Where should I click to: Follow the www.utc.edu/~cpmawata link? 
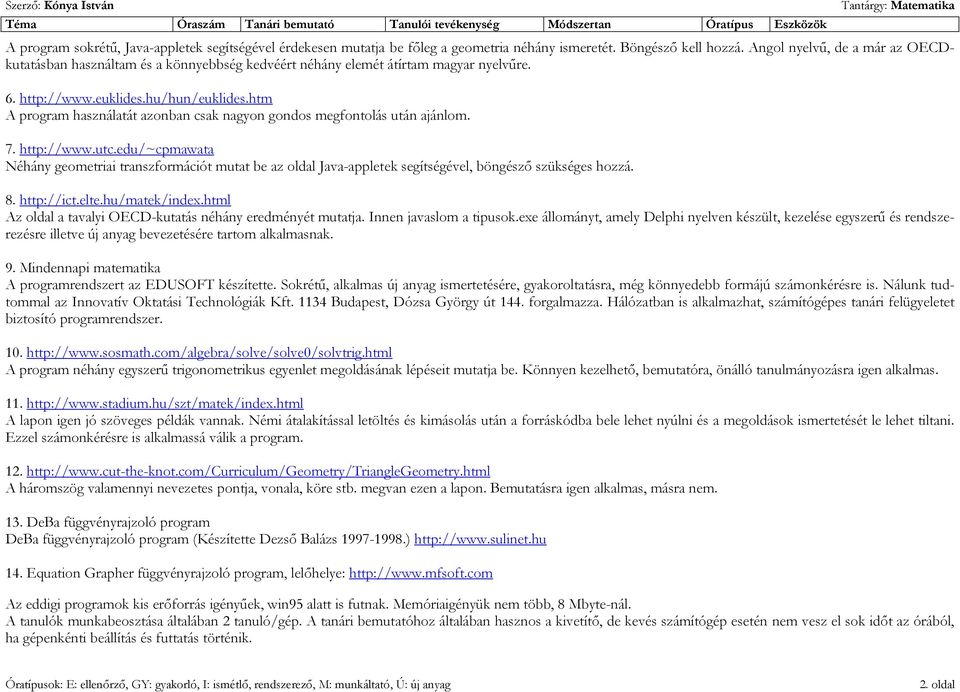[116, 149]
